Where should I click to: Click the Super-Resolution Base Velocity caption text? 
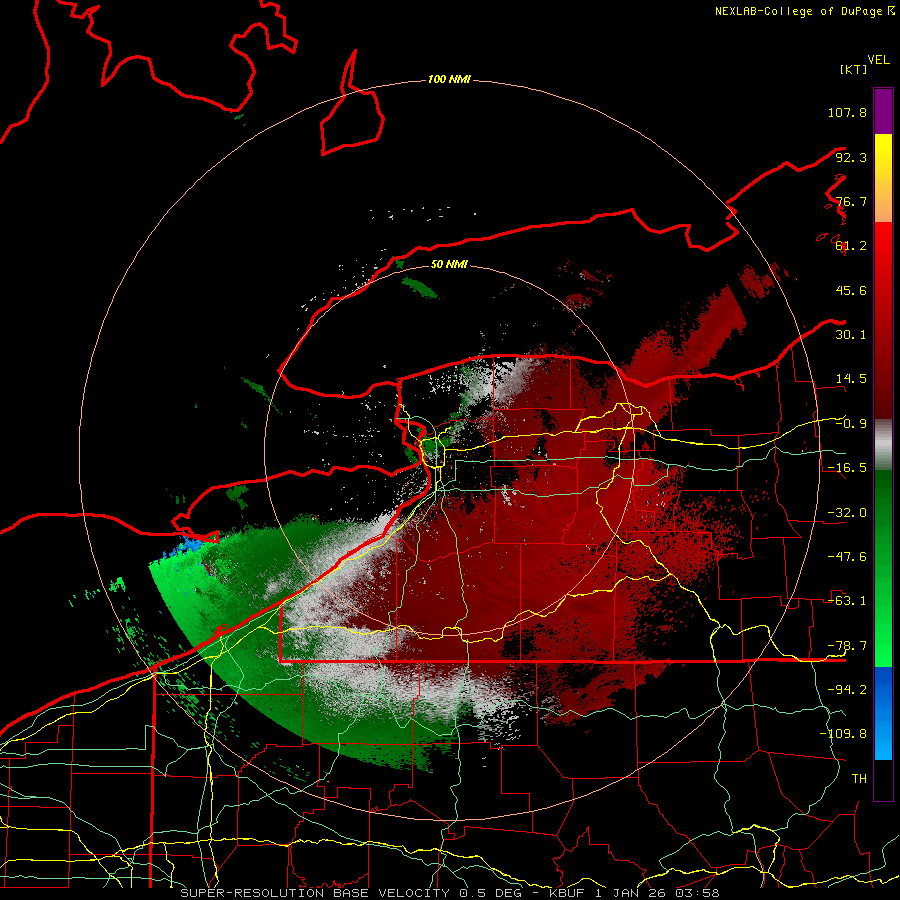pyautogui.click(x=449, y=893)
